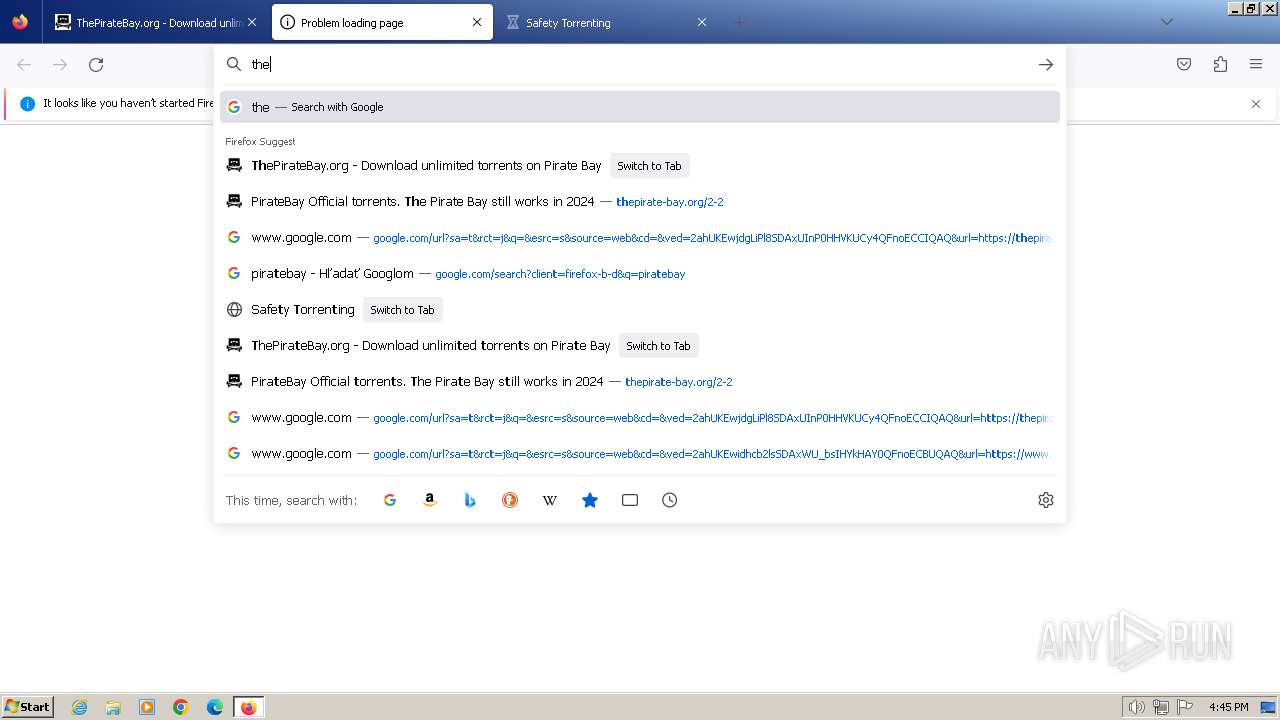Open media player from taskbar
This screenshot has width=1280, height=720.
pyautogui.click(x=147, y=707)
